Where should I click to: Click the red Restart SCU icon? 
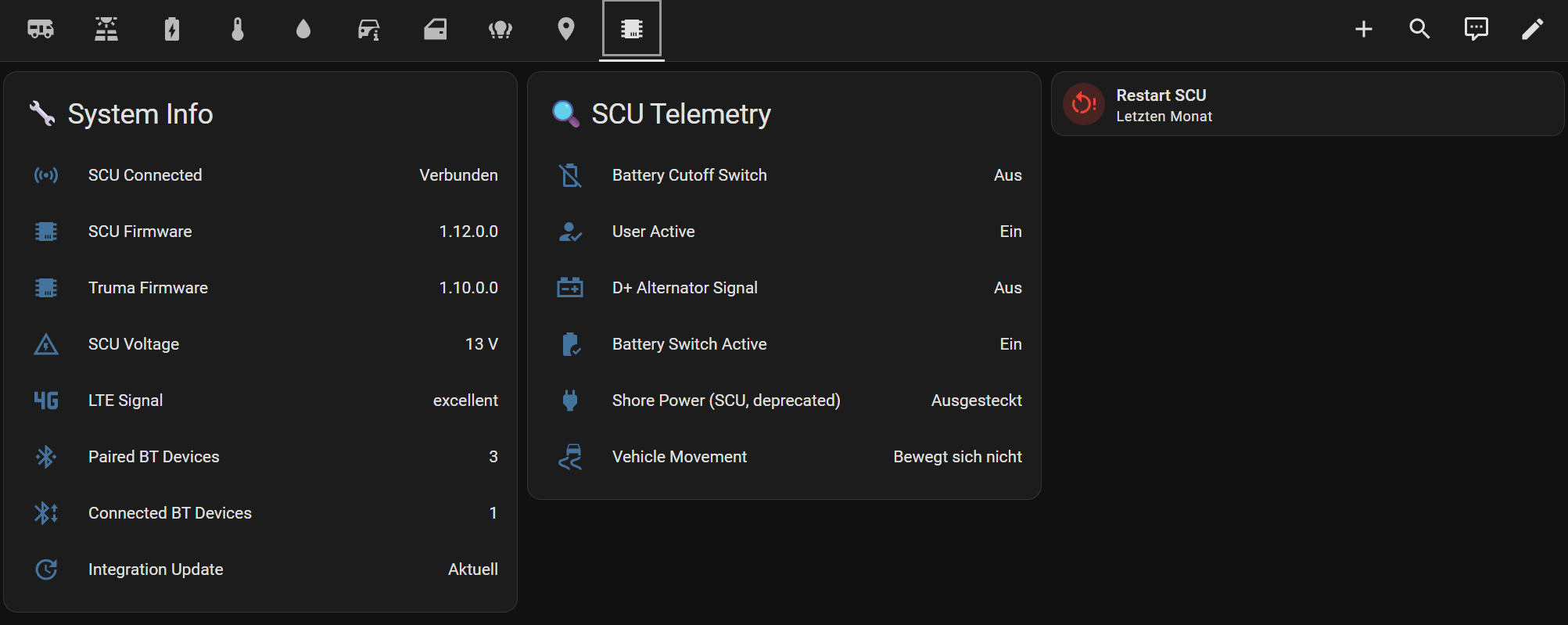[x=1084, y=104]
